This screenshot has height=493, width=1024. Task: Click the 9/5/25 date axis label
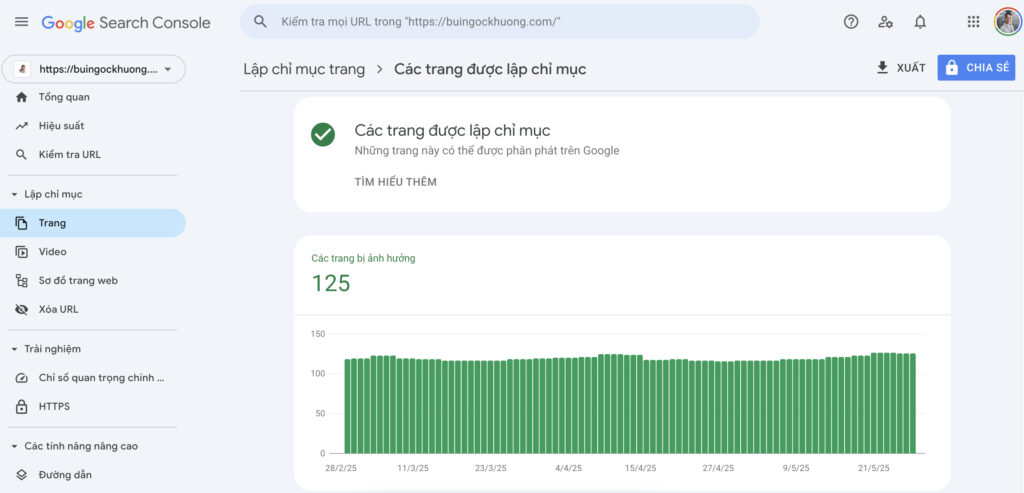click(x=796, y=468)
